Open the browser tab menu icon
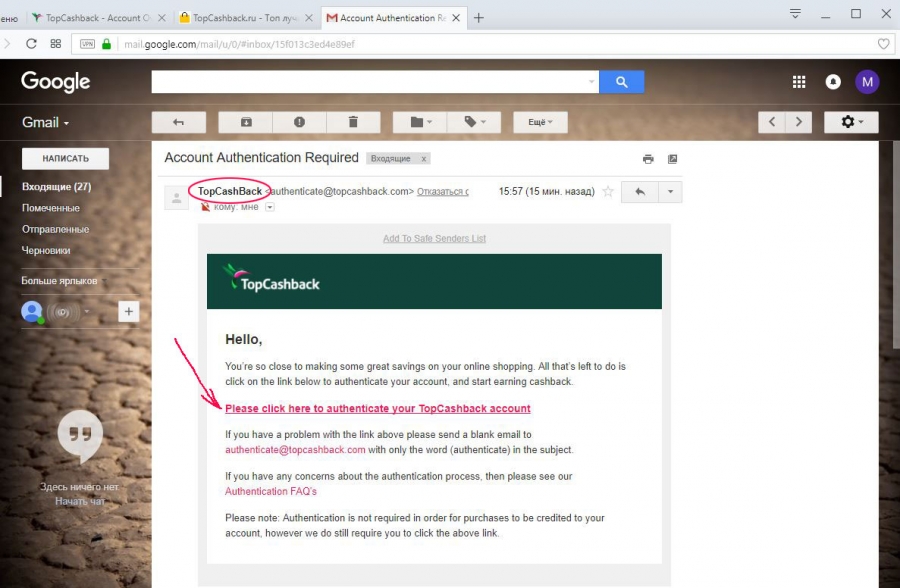900x588 pixels. click(795, 13)
